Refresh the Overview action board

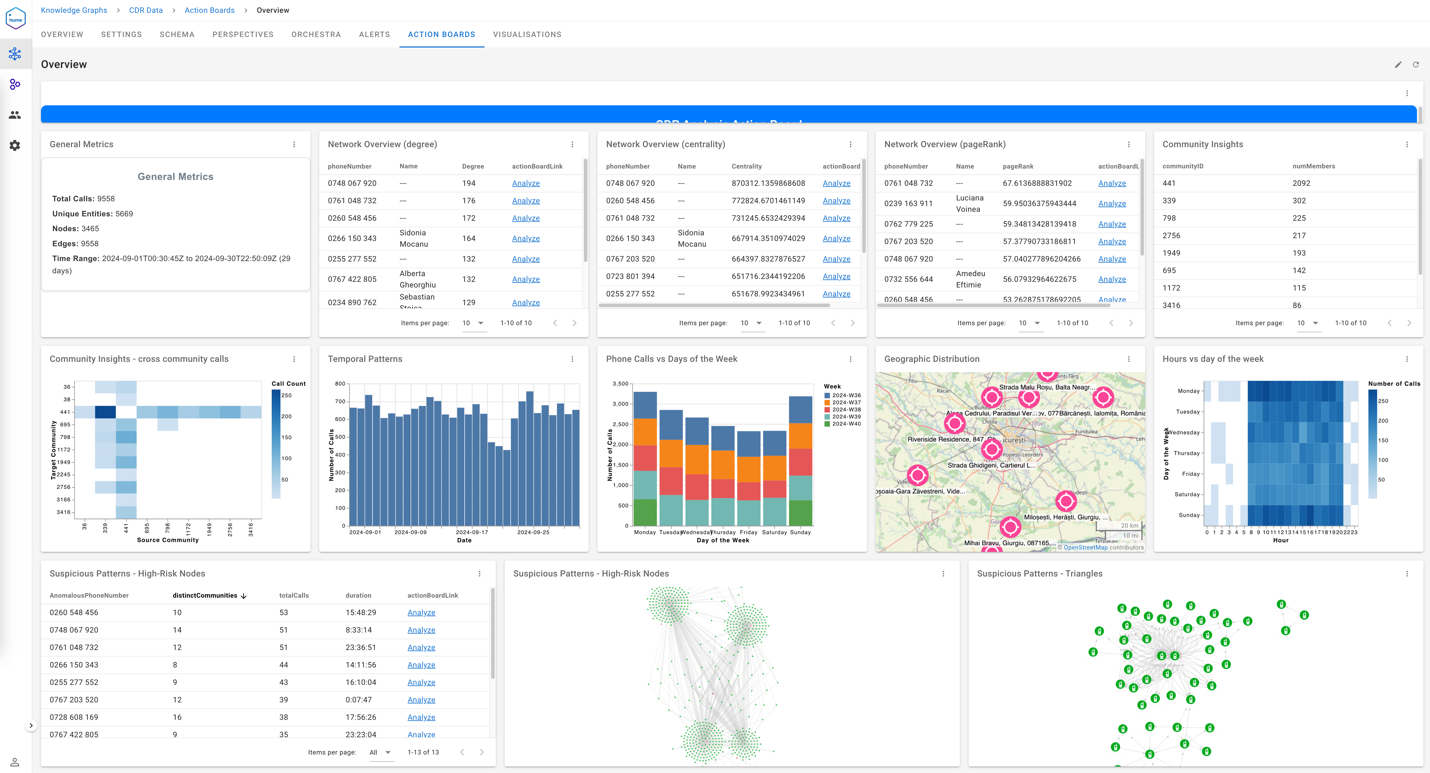pyautogui.click(x=1416, y=65)
